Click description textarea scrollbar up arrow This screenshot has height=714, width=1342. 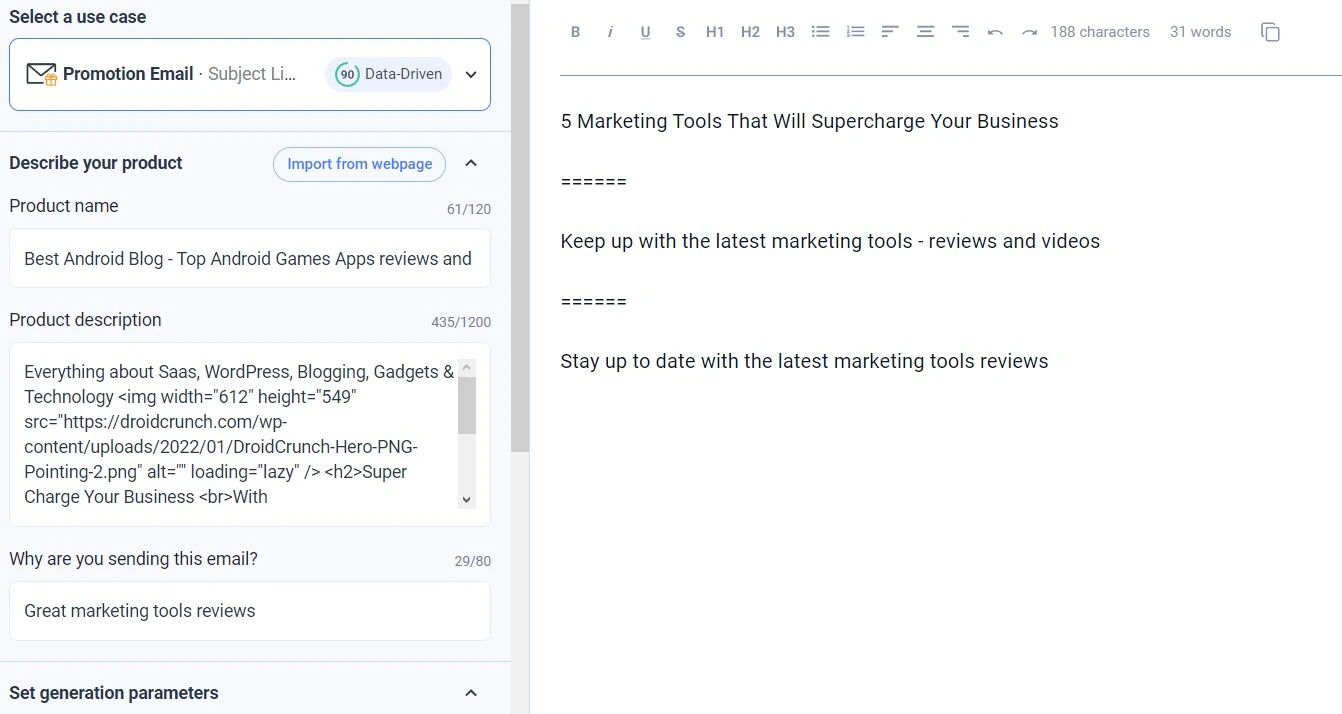(467, 368)
